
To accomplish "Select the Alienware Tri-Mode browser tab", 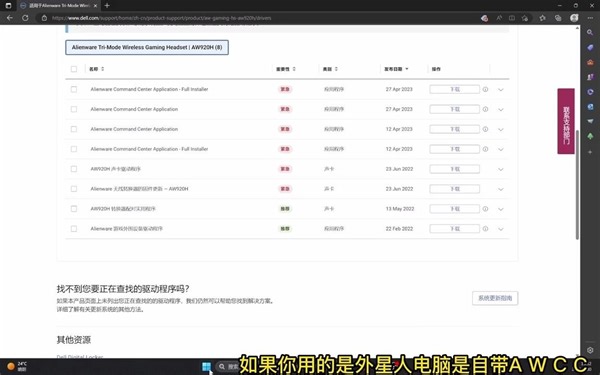I will coord(57,6).
